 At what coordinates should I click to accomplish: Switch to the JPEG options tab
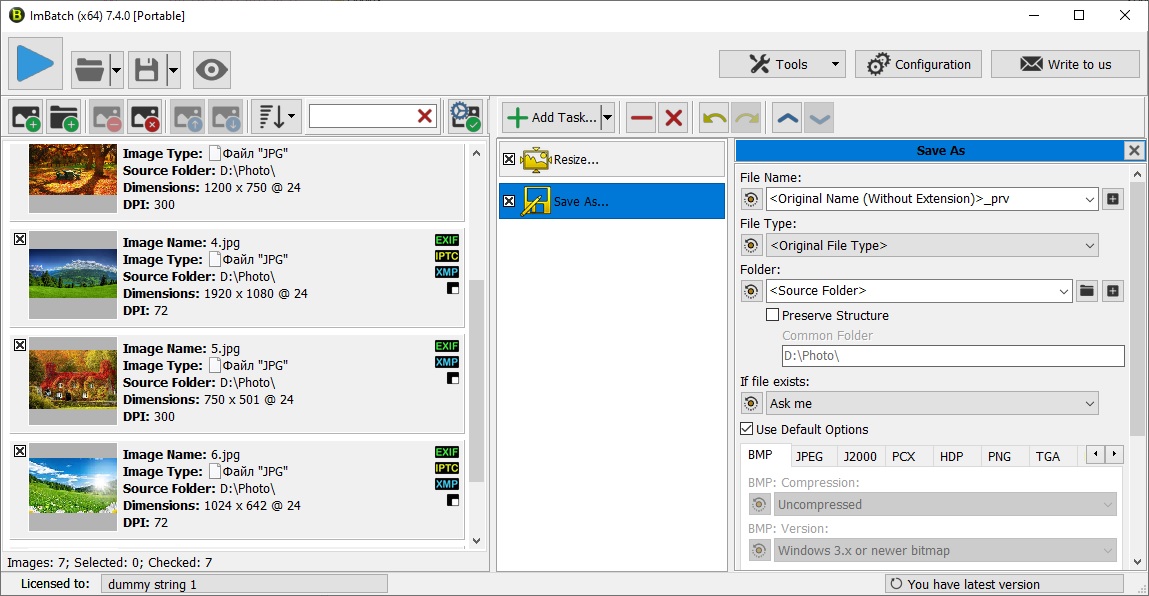tap(809, 456)
